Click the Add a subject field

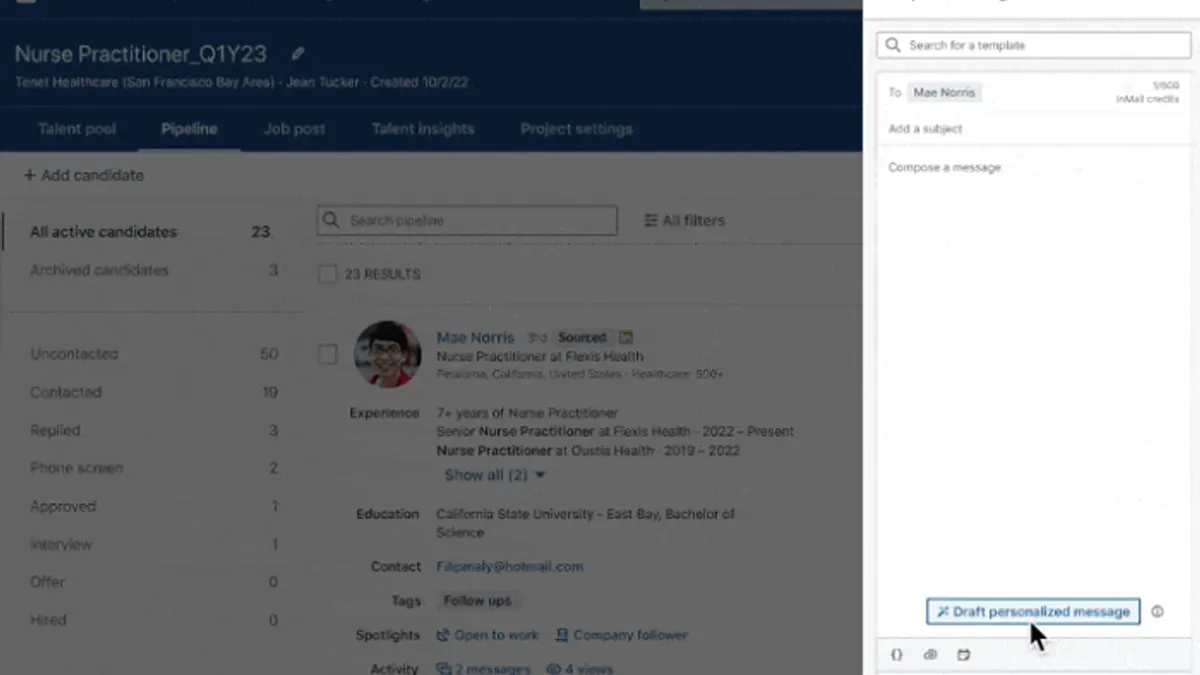1034,128
